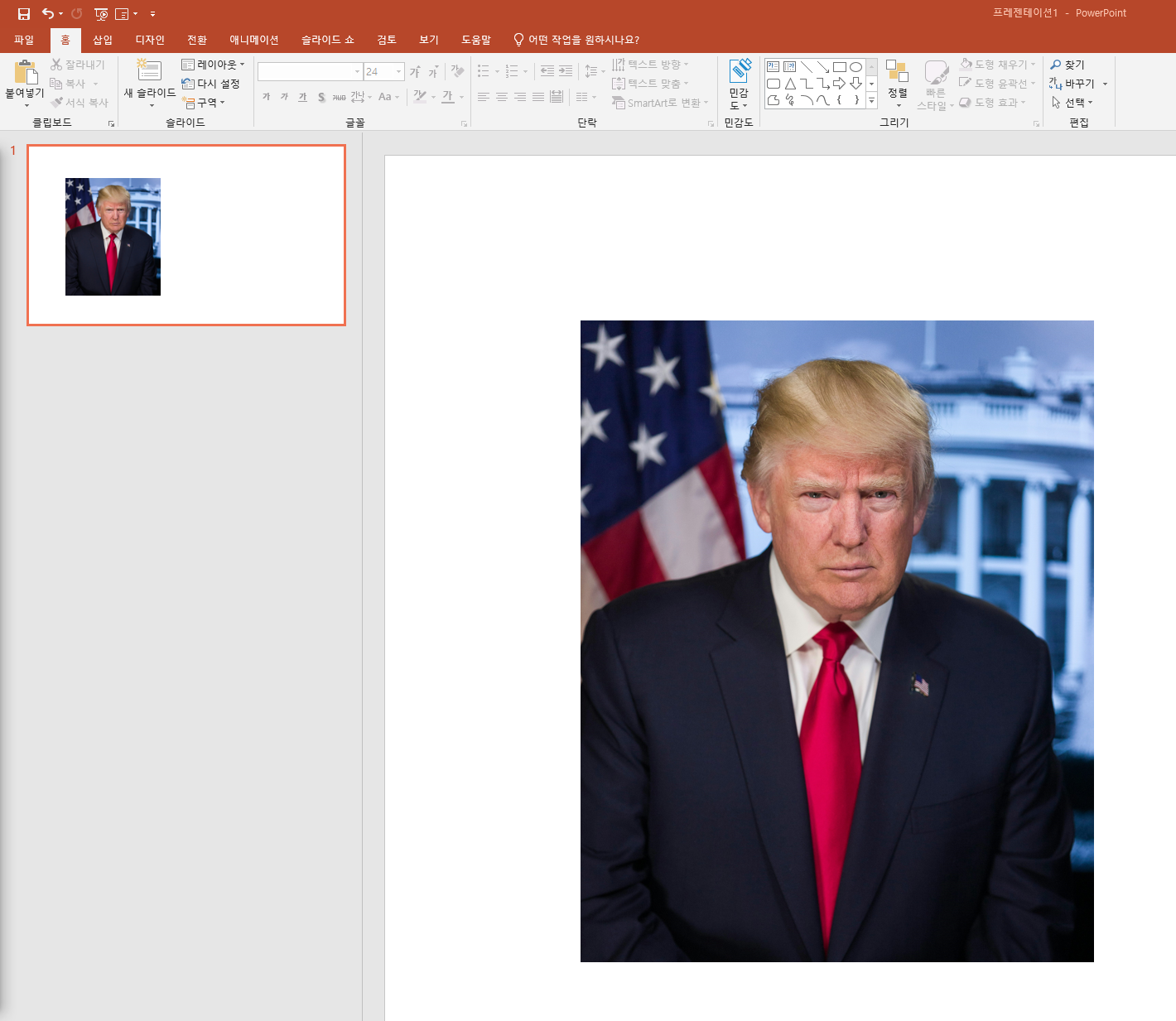
Task: Toggle Align text left
Action: [x=484, y=97]
